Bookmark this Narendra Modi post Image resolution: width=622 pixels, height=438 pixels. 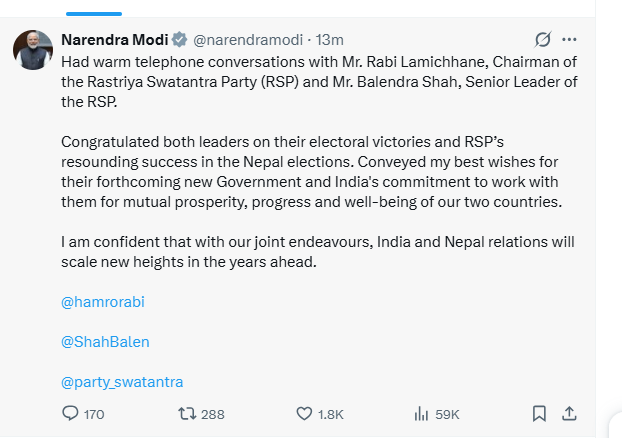pos(539,413)
